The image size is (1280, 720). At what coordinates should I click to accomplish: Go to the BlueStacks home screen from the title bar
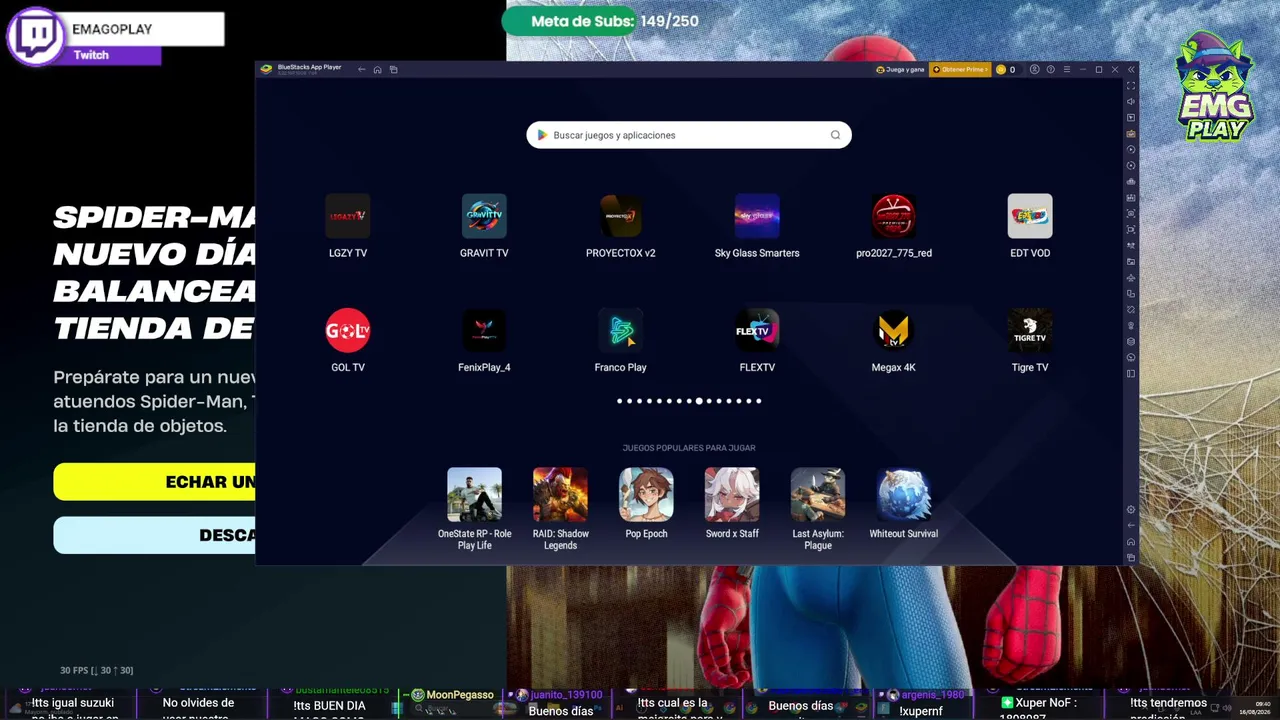click(377, 69)
